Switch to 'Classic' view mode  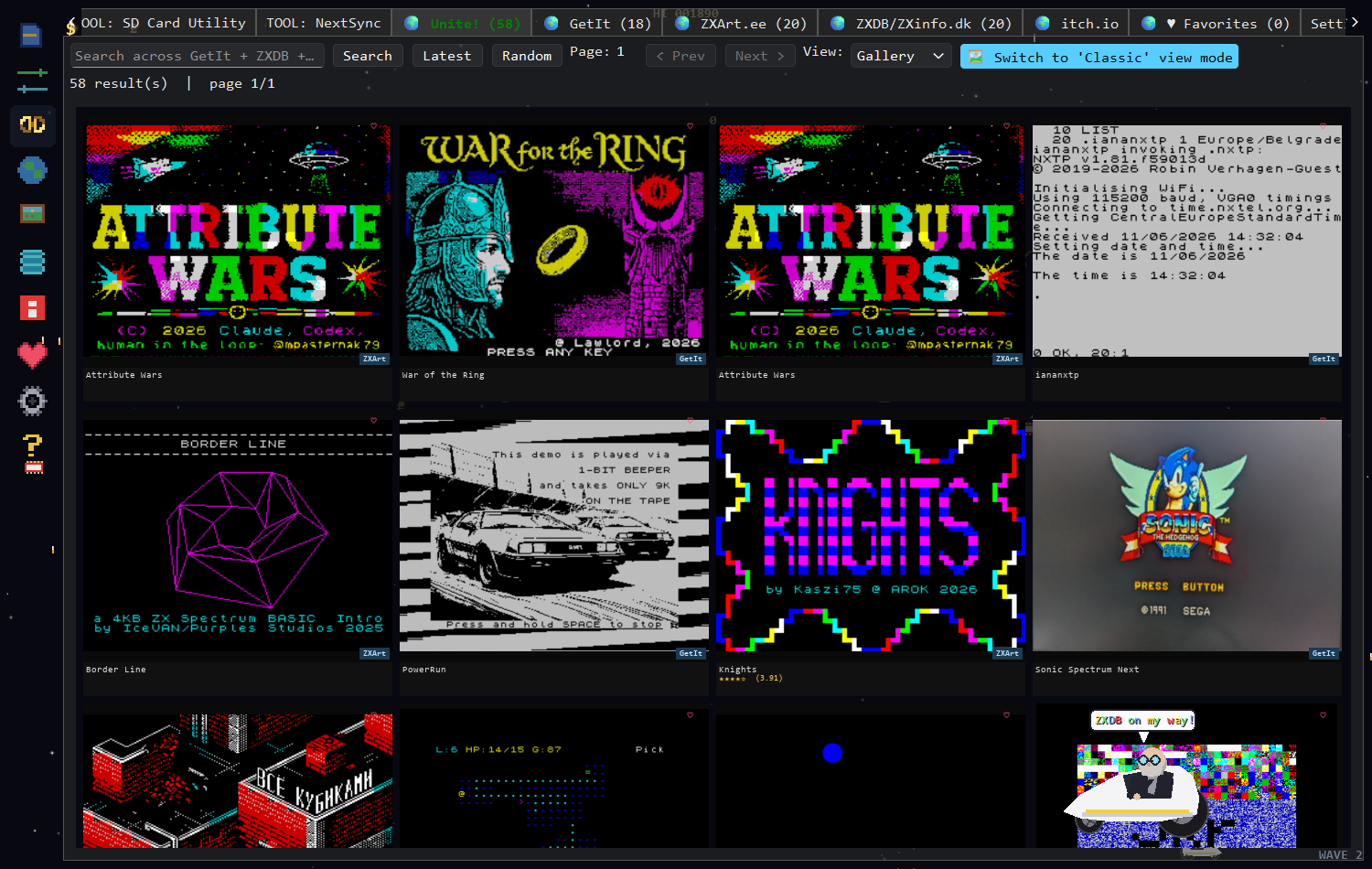(x=1099, y=57)
